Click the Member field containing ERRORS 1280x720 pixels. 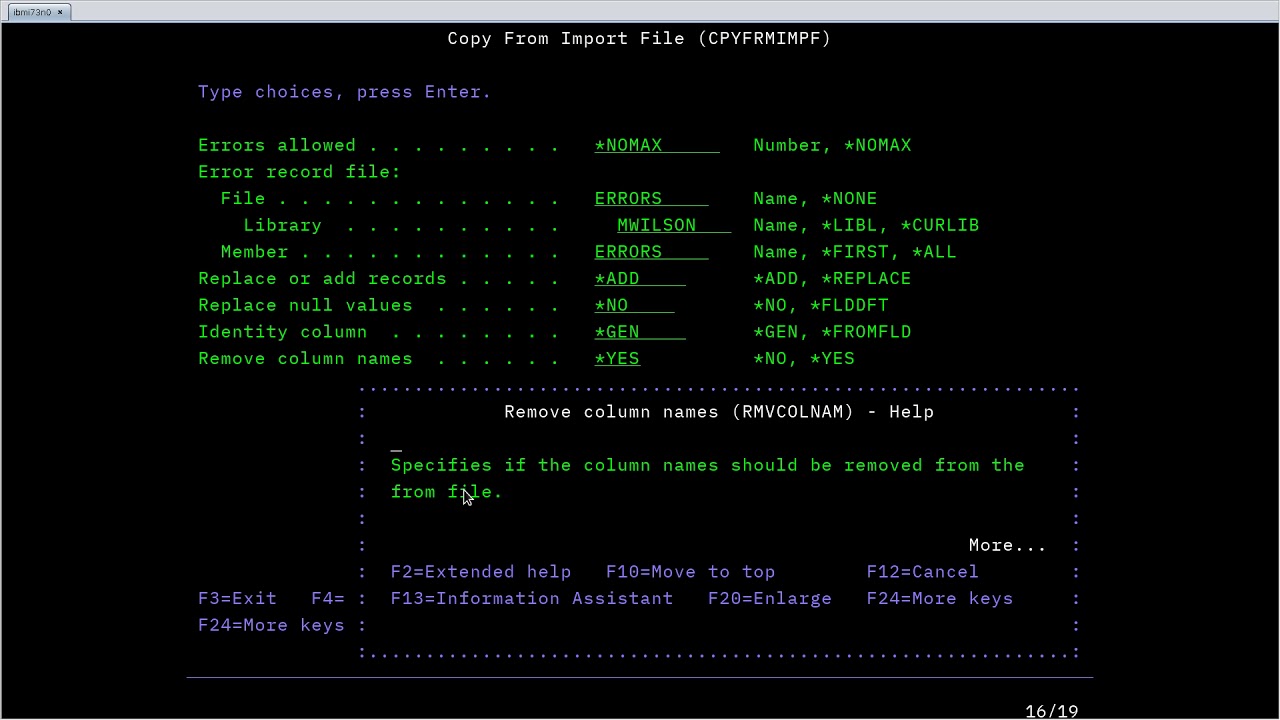(x=651, y=252)
